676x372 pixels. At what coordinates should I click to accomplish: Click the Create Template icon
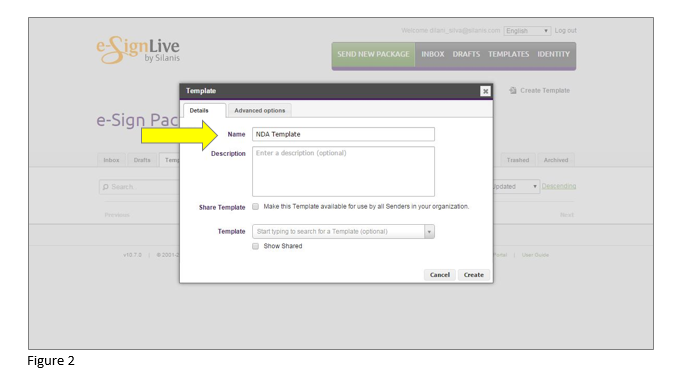pyautogui.click(x=513, y=91)
